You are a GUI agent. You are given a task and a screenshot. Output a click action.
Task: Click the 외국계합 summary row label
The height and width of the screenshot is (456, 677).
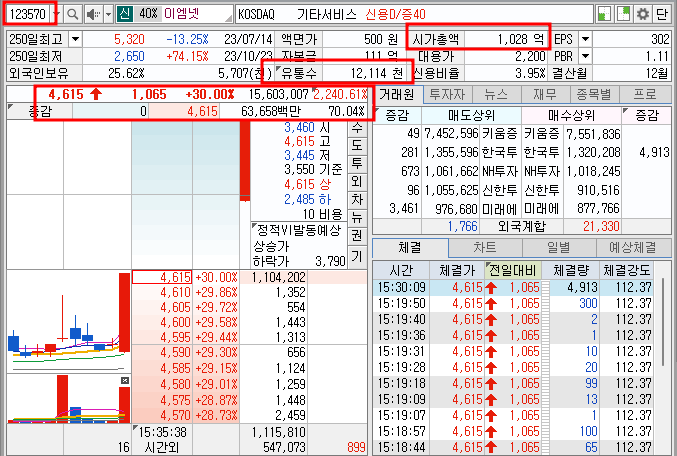(521, 226)
